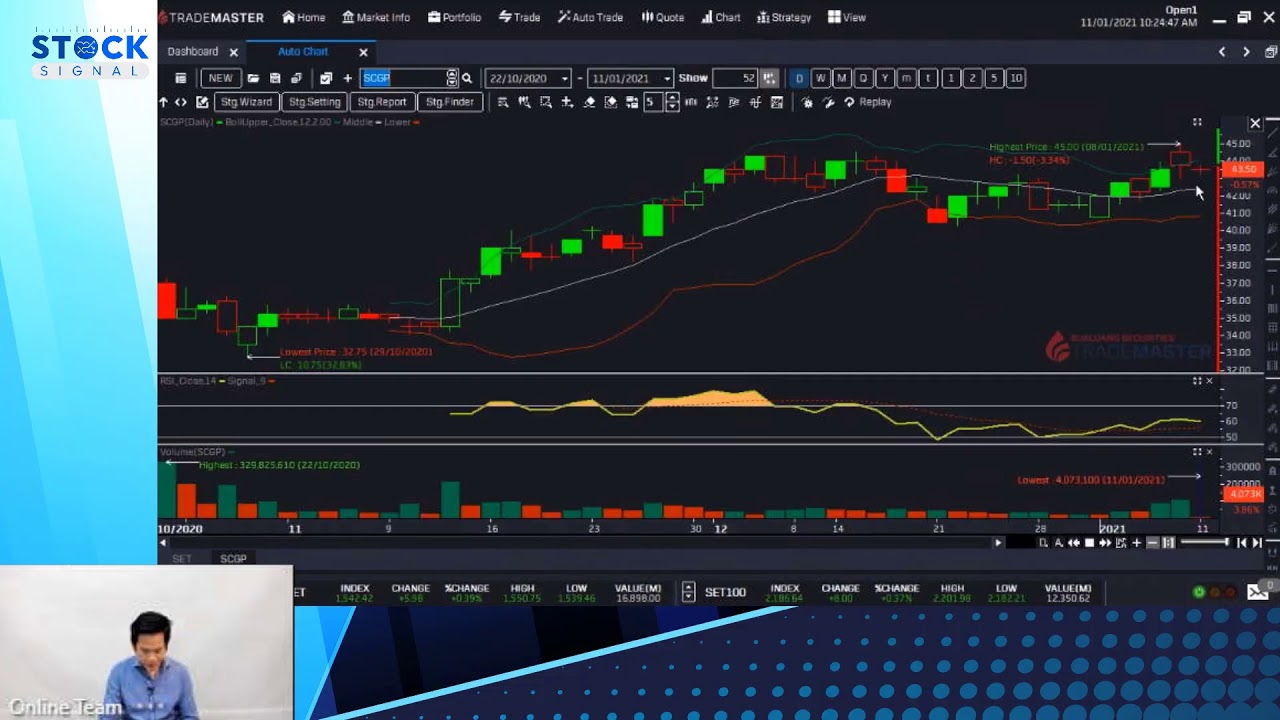Select the W weekly timeframe
Image resolution: width=1280 pixels, height=720 pixels.
820,78
